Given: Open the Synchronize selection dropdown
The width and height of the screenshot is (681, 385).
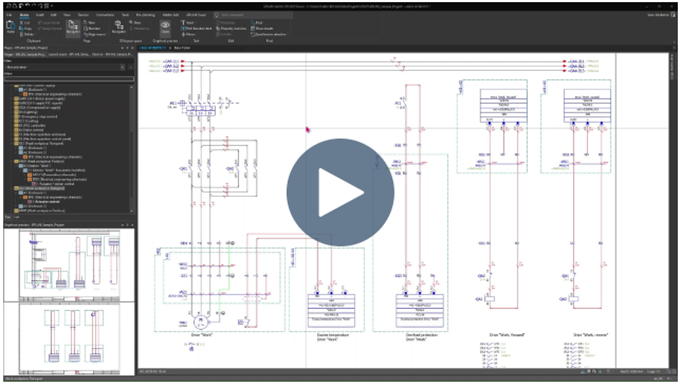Looking at the screenshot, I should click(x=270, y=34).
